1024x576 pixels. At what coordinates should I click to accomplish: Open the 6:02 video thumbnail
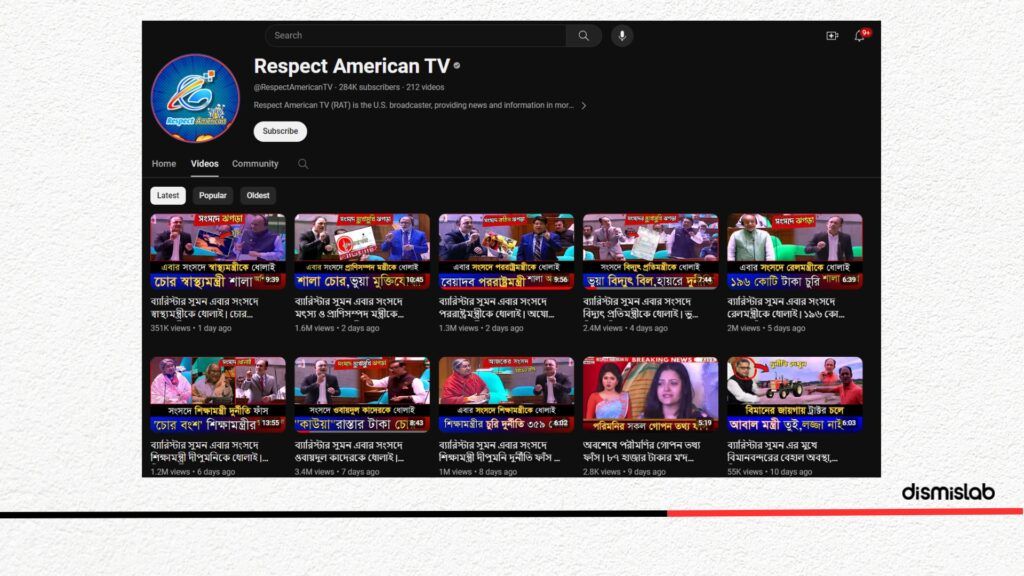[x=507, y=394]
